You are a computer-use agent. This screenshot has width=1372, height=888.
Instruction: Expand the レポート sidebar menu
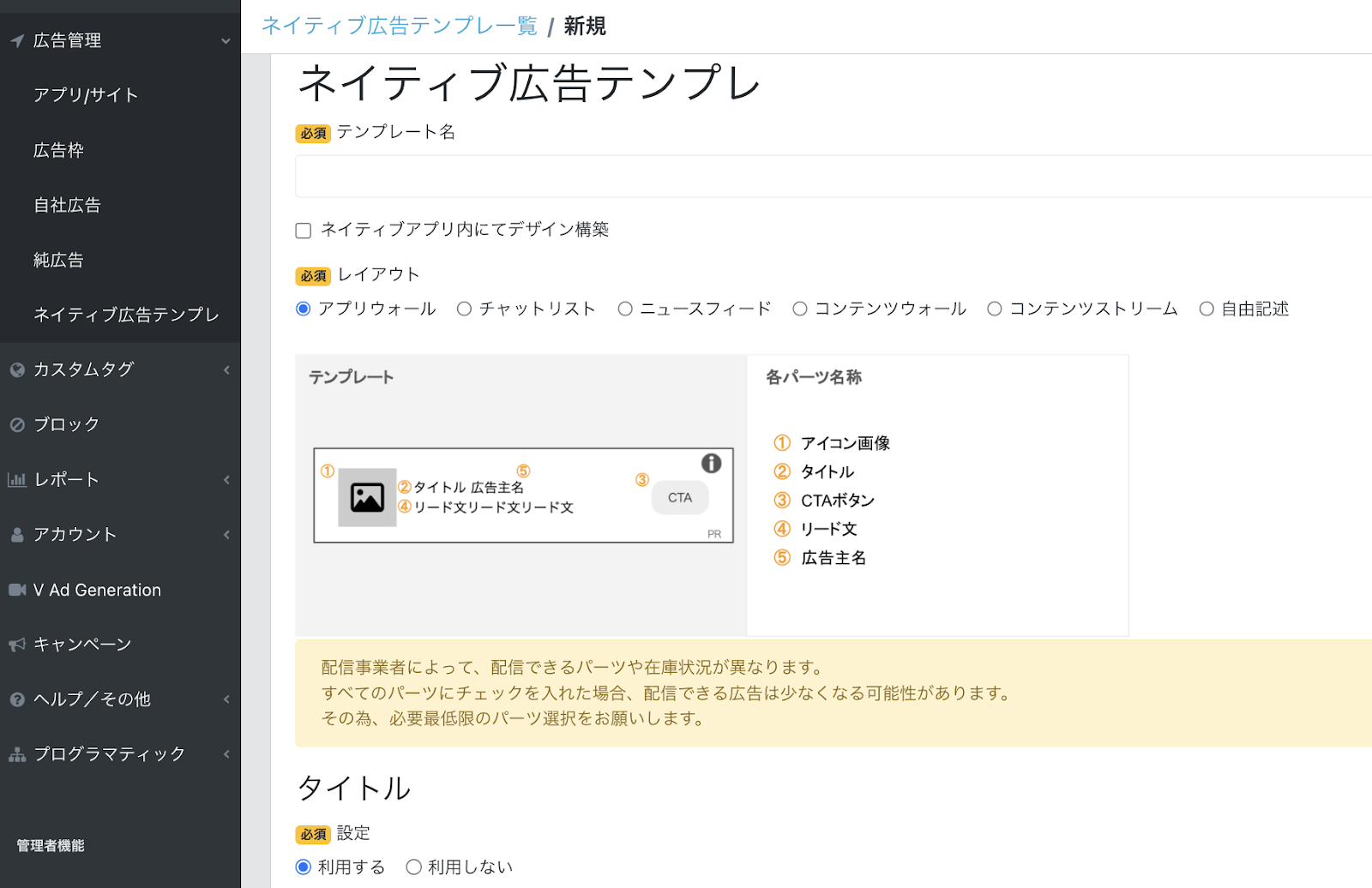click(x=226, y=479)
